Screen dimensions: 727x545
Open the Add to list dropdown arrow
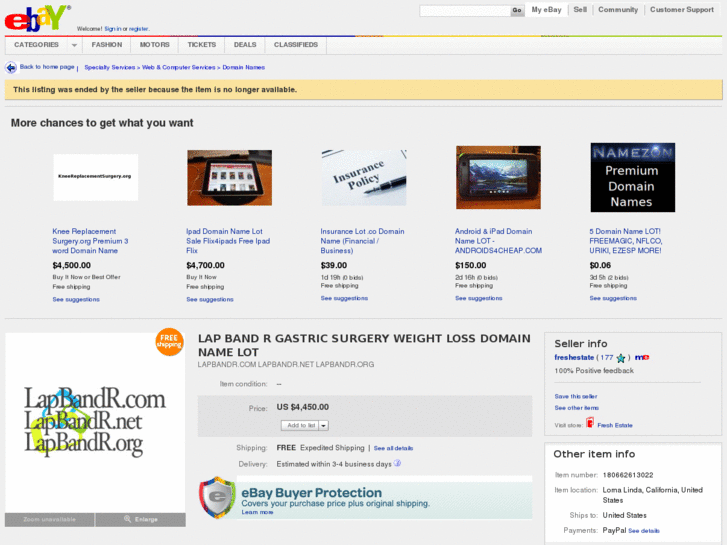pos(324,425)
